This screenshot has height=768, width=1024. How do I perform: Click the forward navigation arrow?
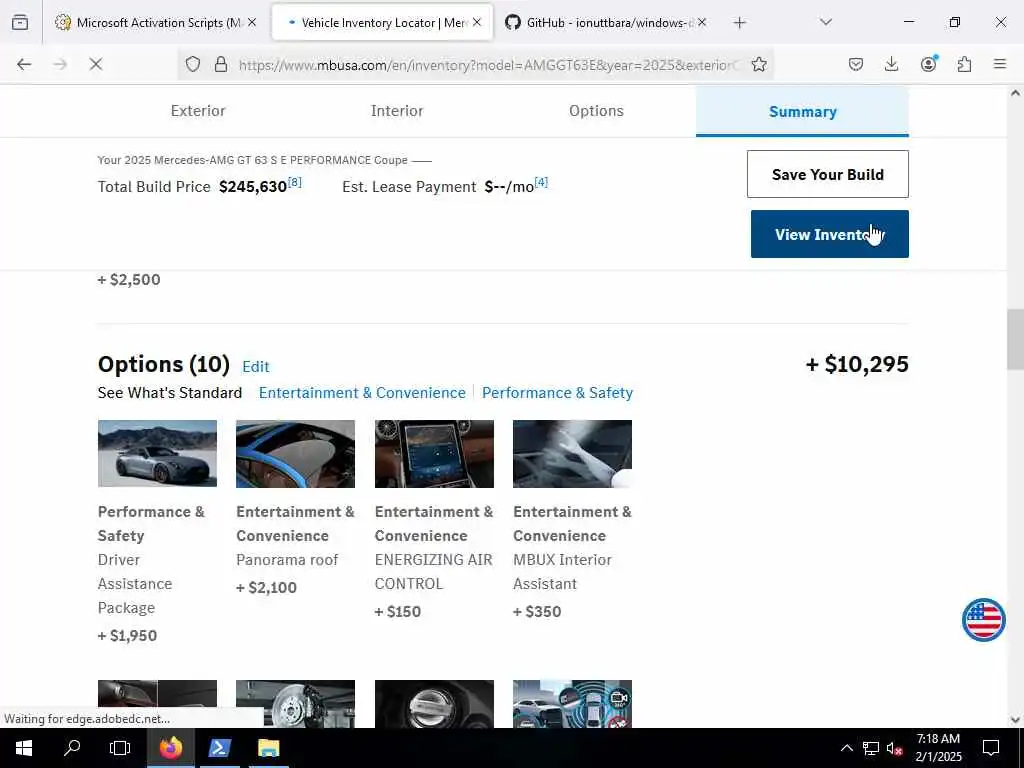click(60, 64)
